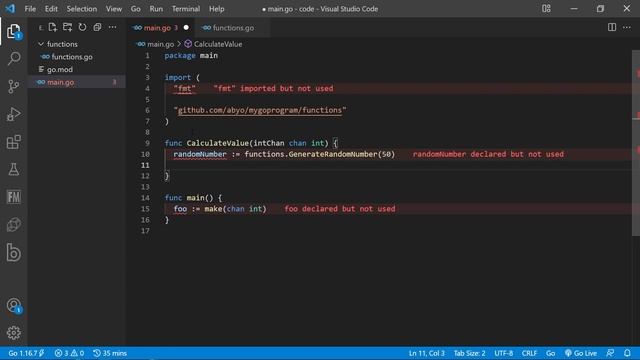Image resolution: width=640 pixels, height=360 pixels.
Task: Click randomNumber variable on line 10
Action: tap(200, 154)
